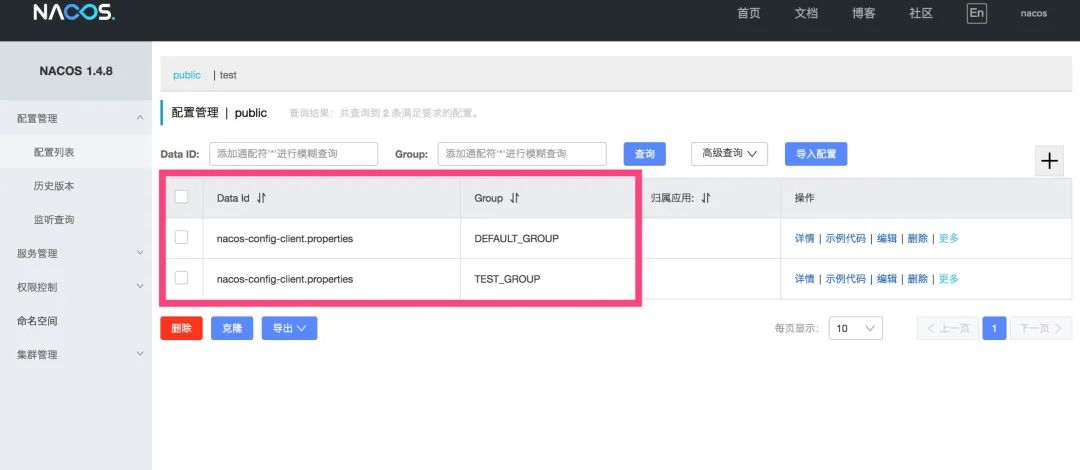Click nacos-config-client.properties in DEFAULT_GROUP row

click(x=284, y=238)
